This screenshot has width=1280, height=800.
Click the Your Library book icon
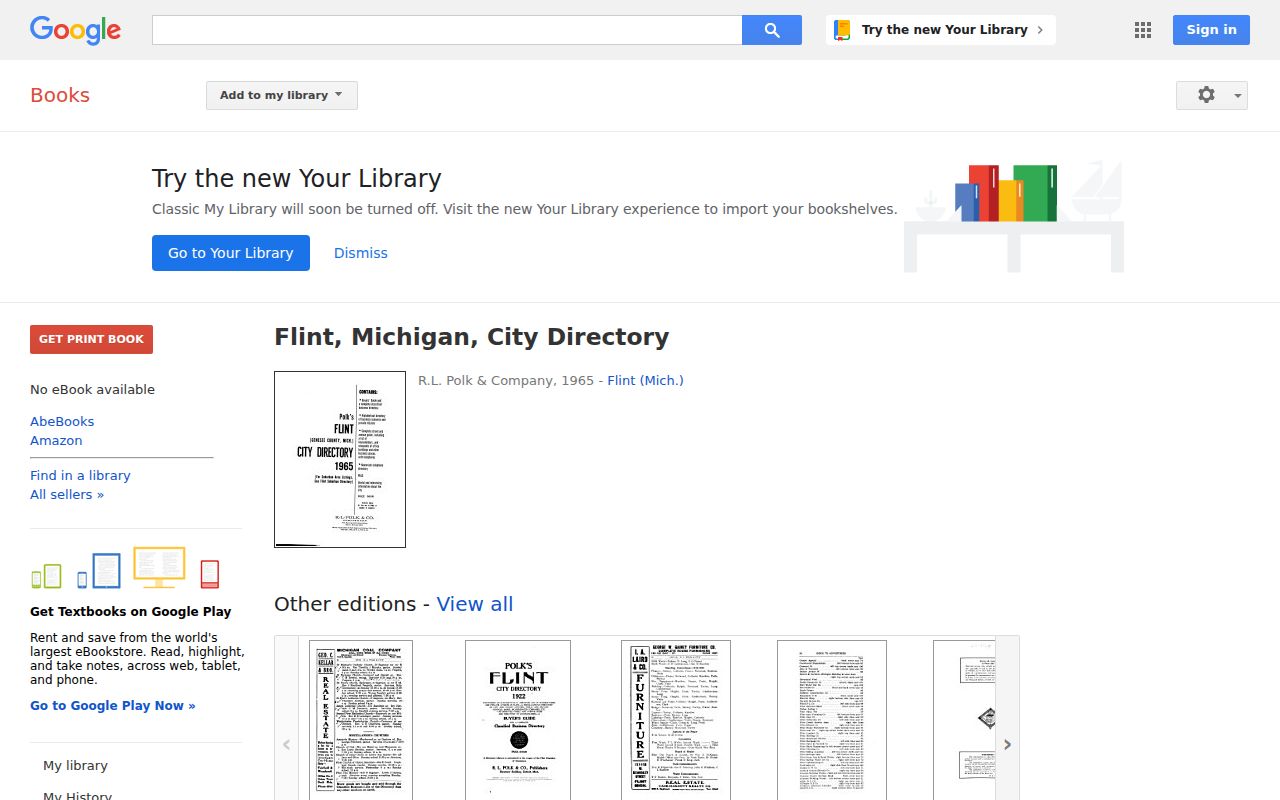842,30
